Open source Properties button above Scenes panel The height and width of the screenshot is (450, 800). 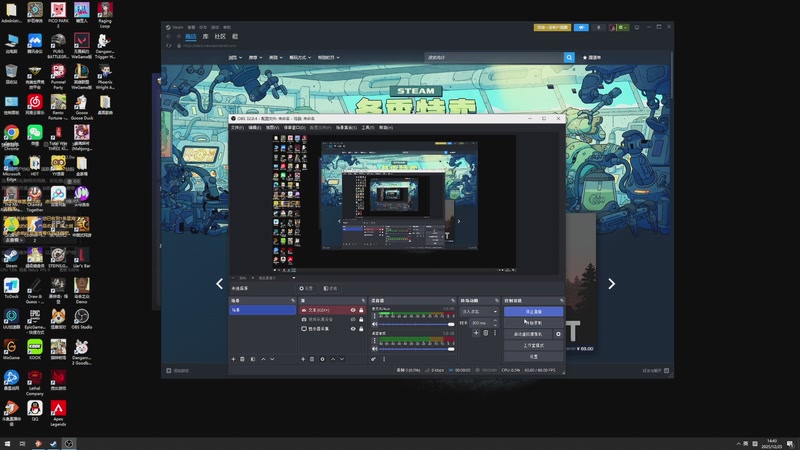[307, 288]
